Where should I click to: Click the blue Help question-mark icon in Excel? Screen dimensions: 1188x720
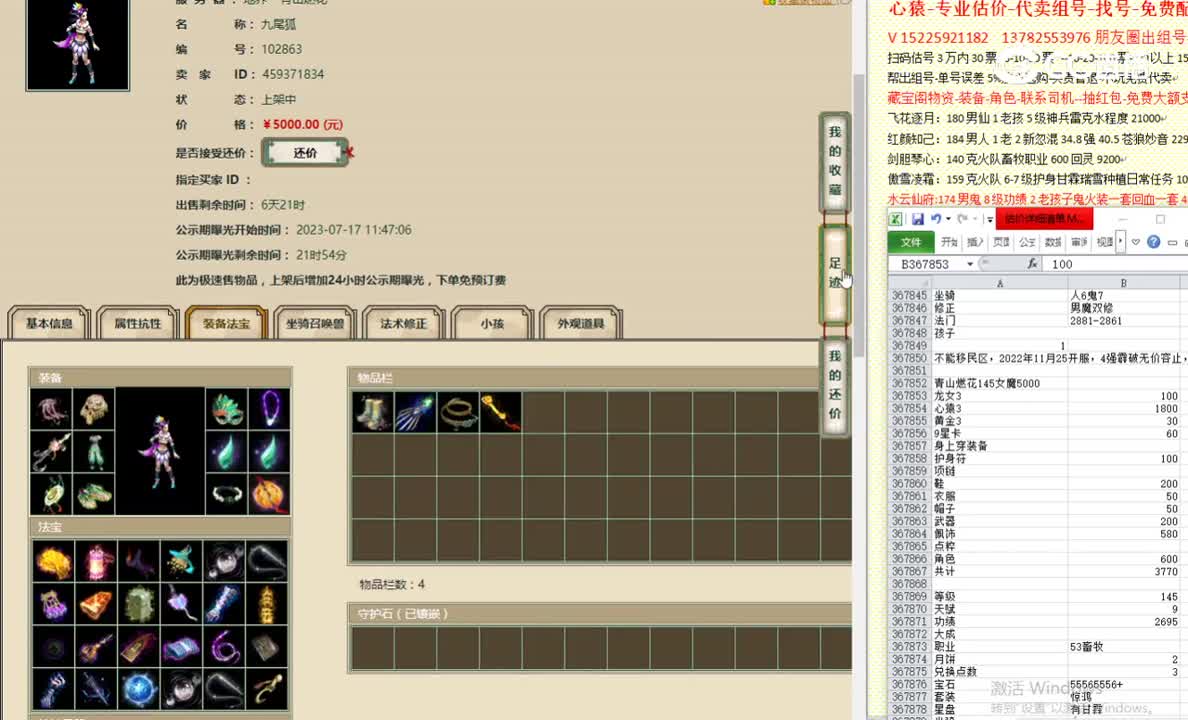[1155, 241]
